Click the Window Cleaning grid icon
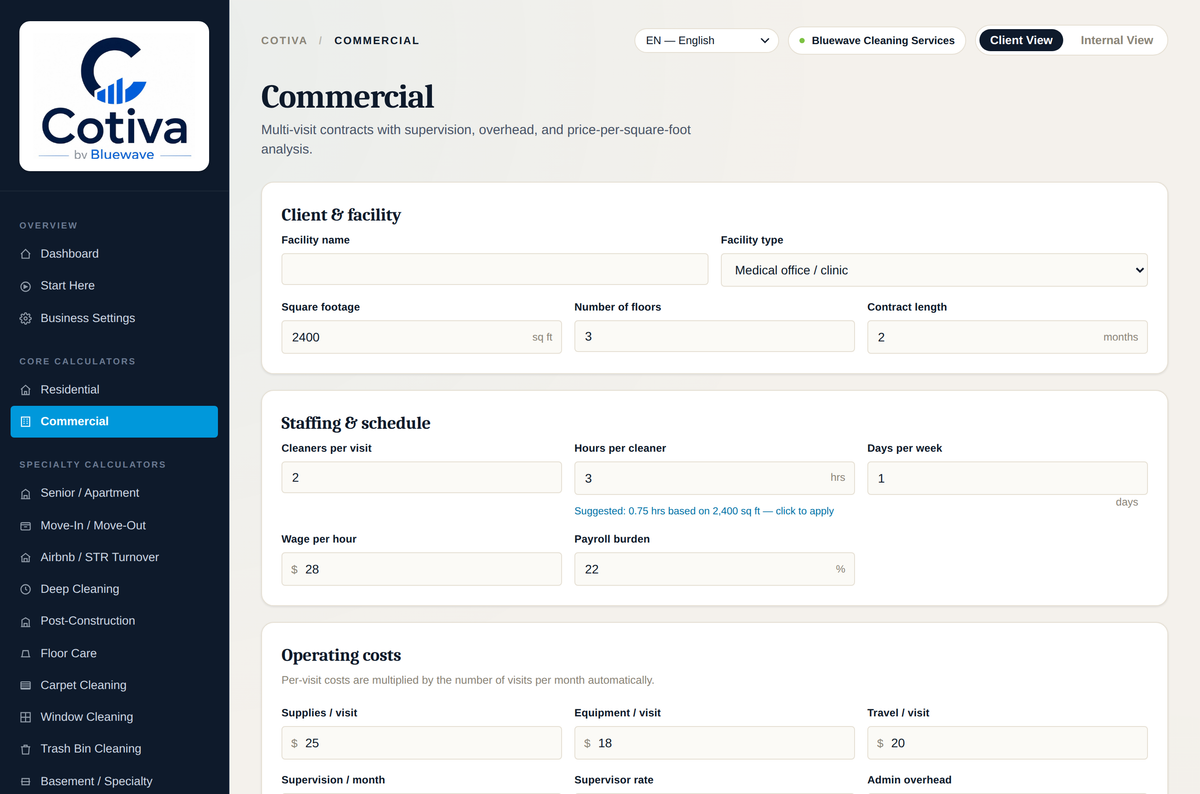The width and height of the screenshot is (1200, 794). (x=26, y=717)
